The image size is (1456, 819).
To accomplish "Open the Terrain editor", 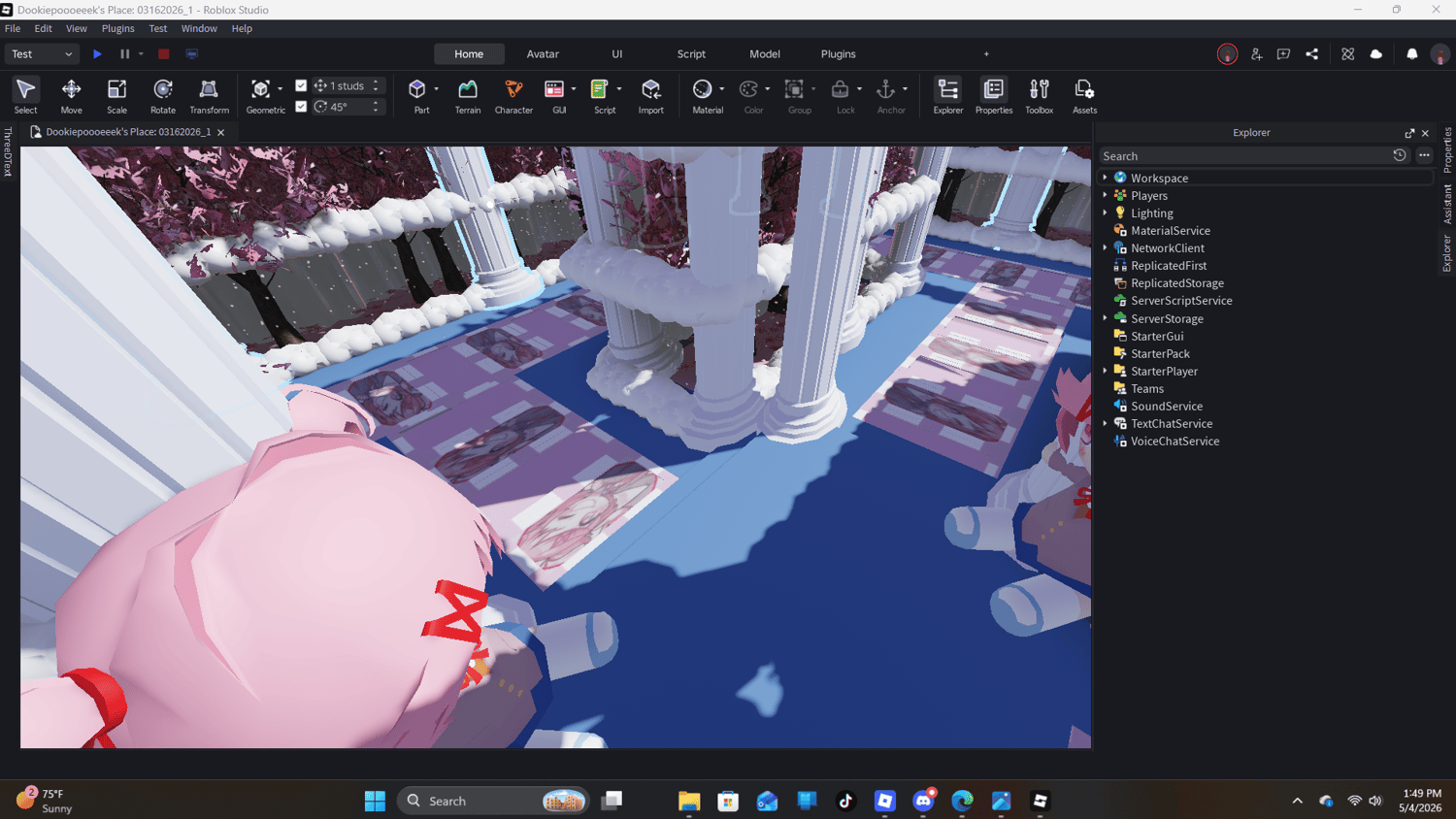I will click(468, 96).
